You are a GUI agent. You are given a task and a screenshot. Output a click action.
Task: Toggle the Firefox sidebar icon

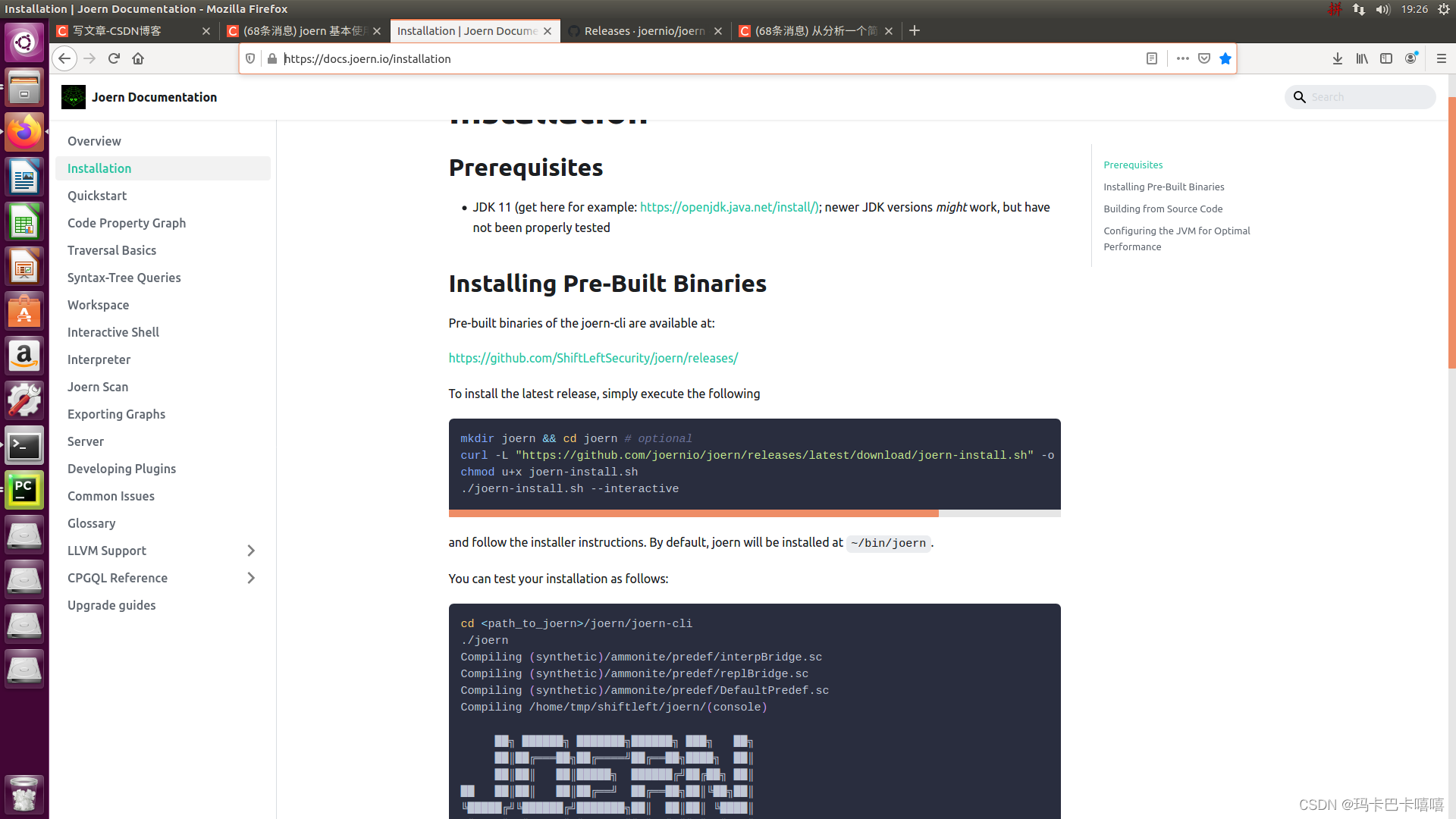(x=1386, y=58)
